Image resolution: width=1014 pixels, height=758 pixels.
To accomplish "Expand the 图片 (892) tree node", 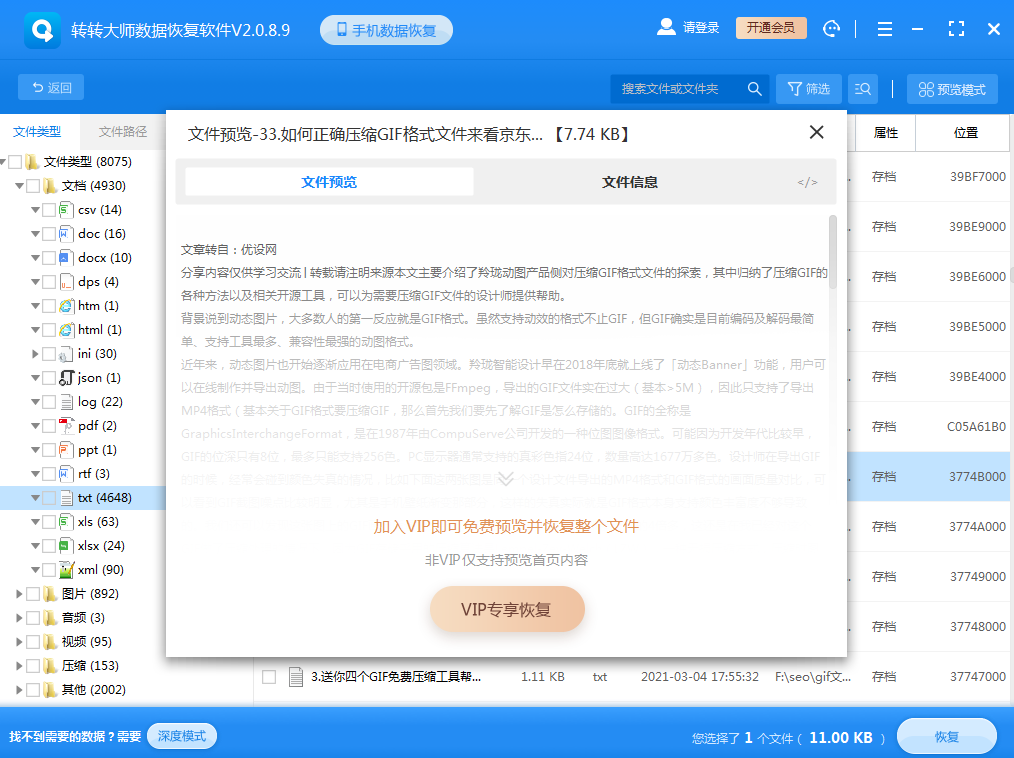I will click(x=19, y=594).
